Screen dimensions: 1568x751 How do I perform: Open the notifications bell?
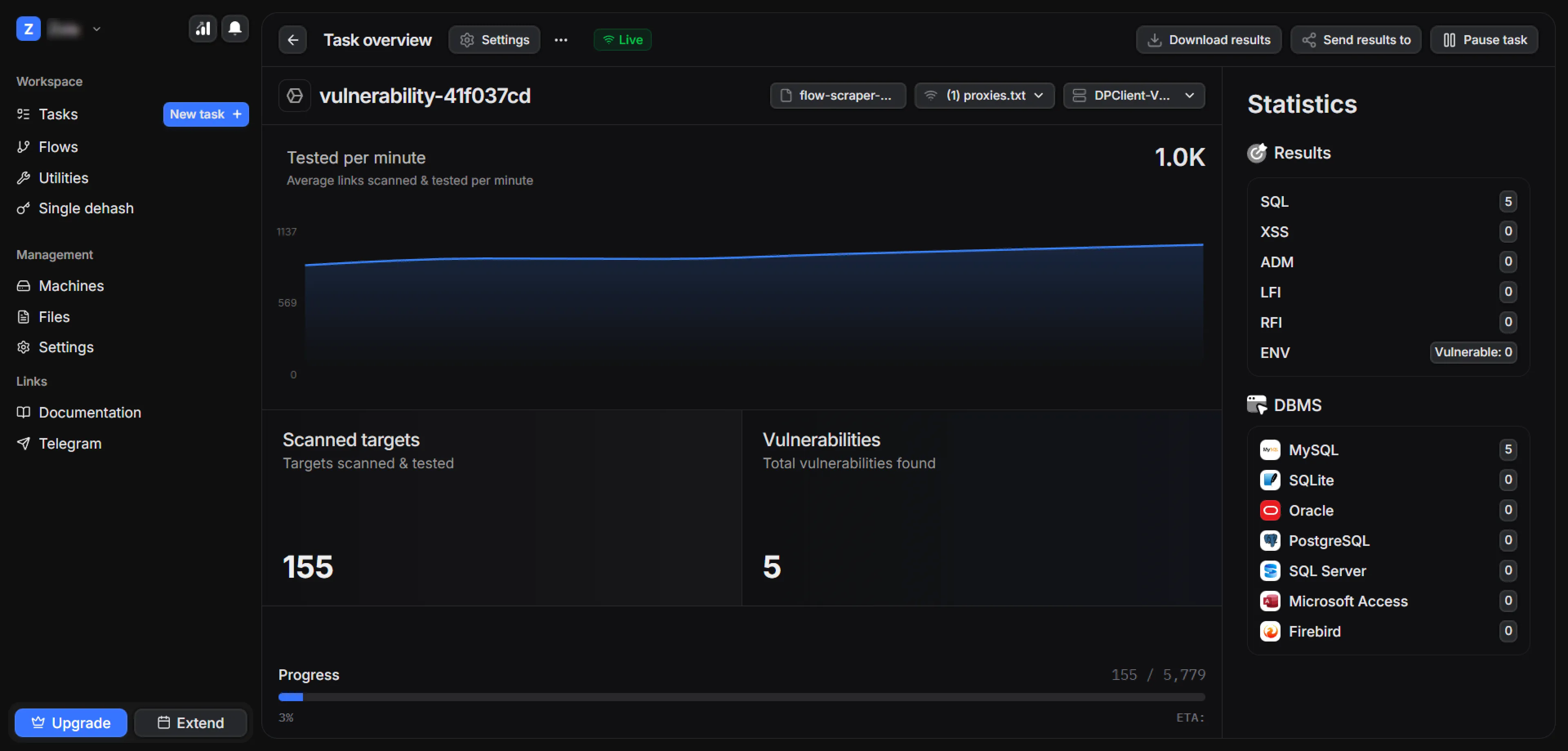pyautogui.click(x=235, y=28)
